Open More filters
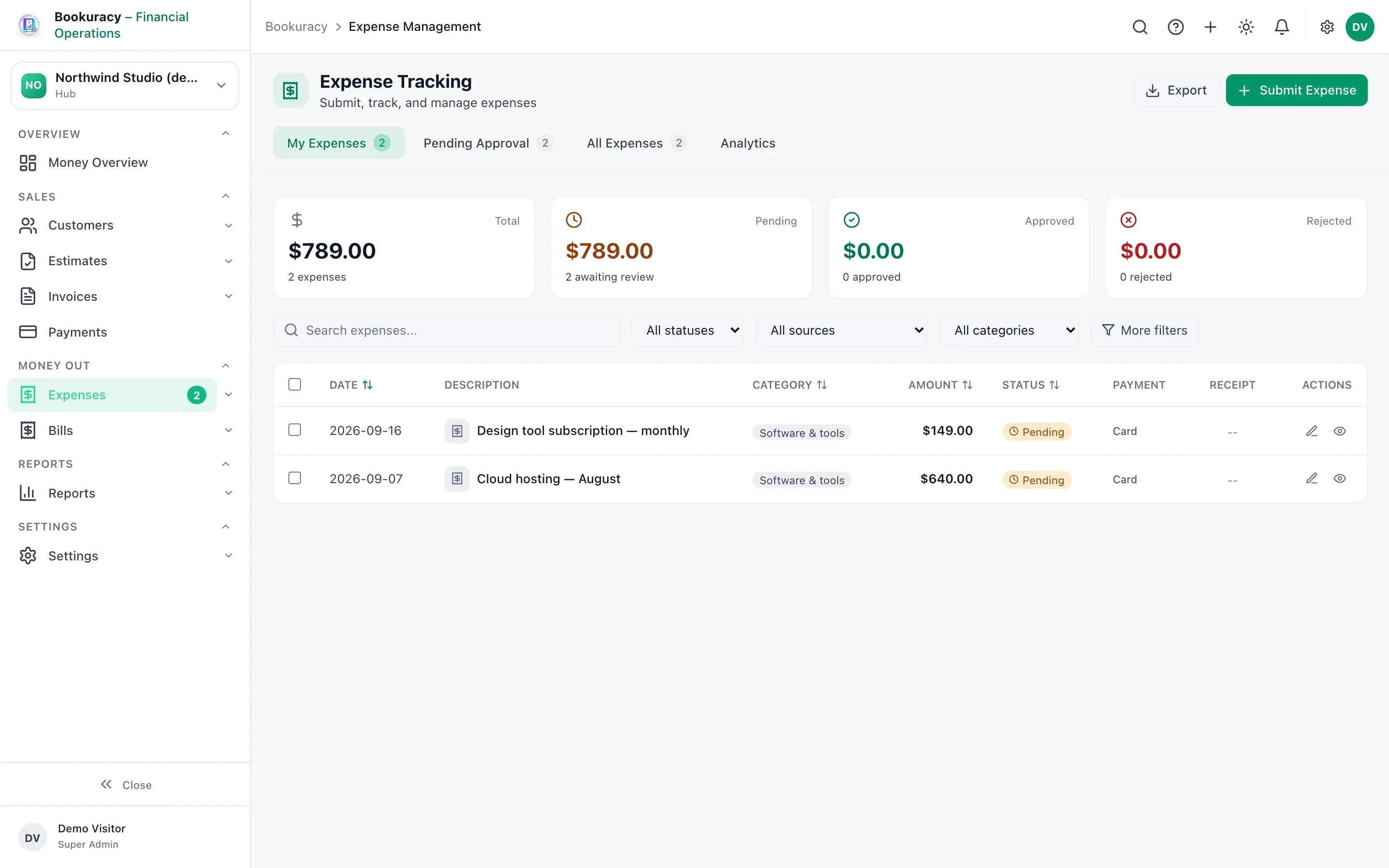1389x868 pixels. [1145, 331]
